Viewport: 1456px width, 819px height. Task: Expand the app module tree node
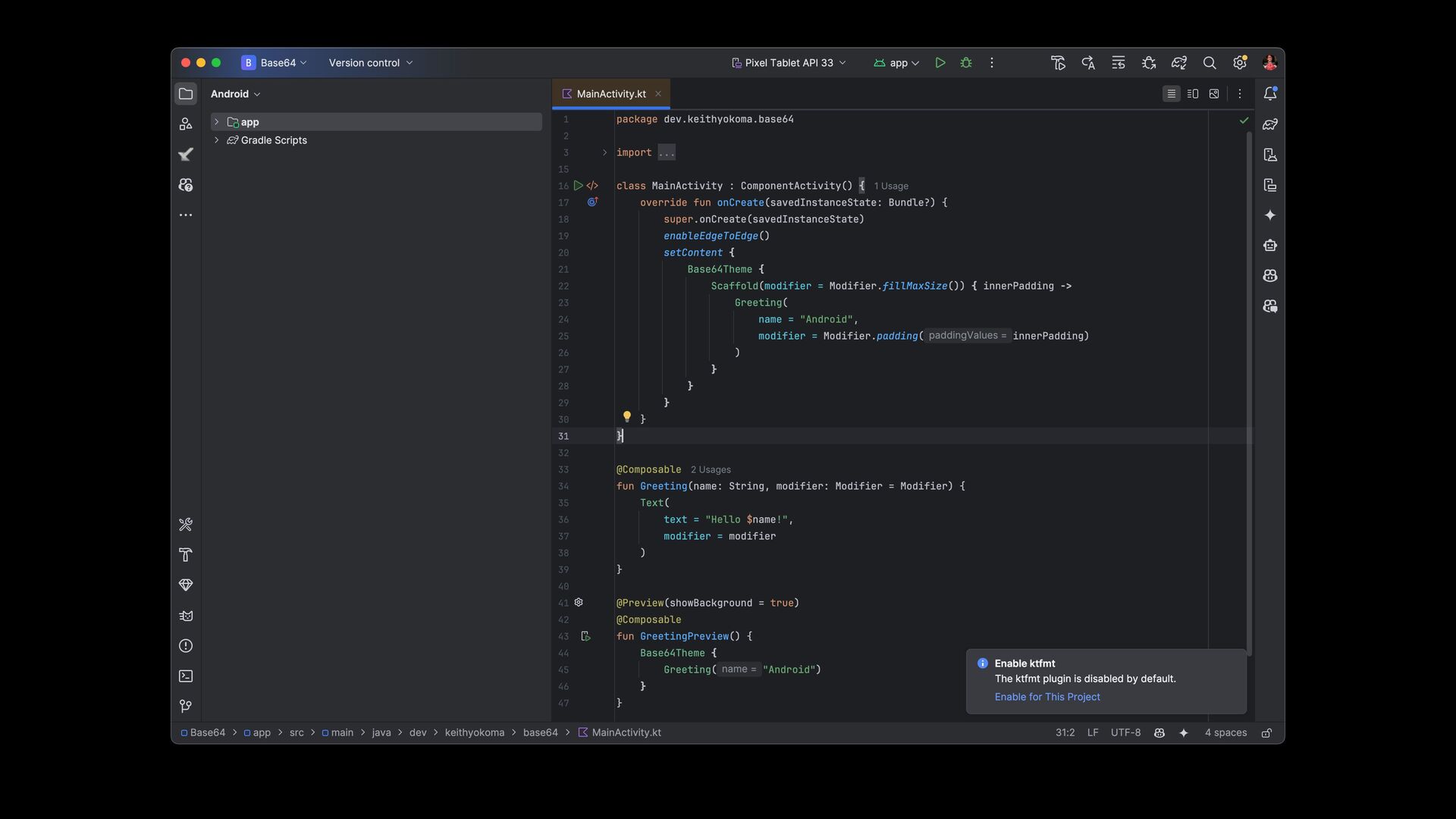coord(217,122)
